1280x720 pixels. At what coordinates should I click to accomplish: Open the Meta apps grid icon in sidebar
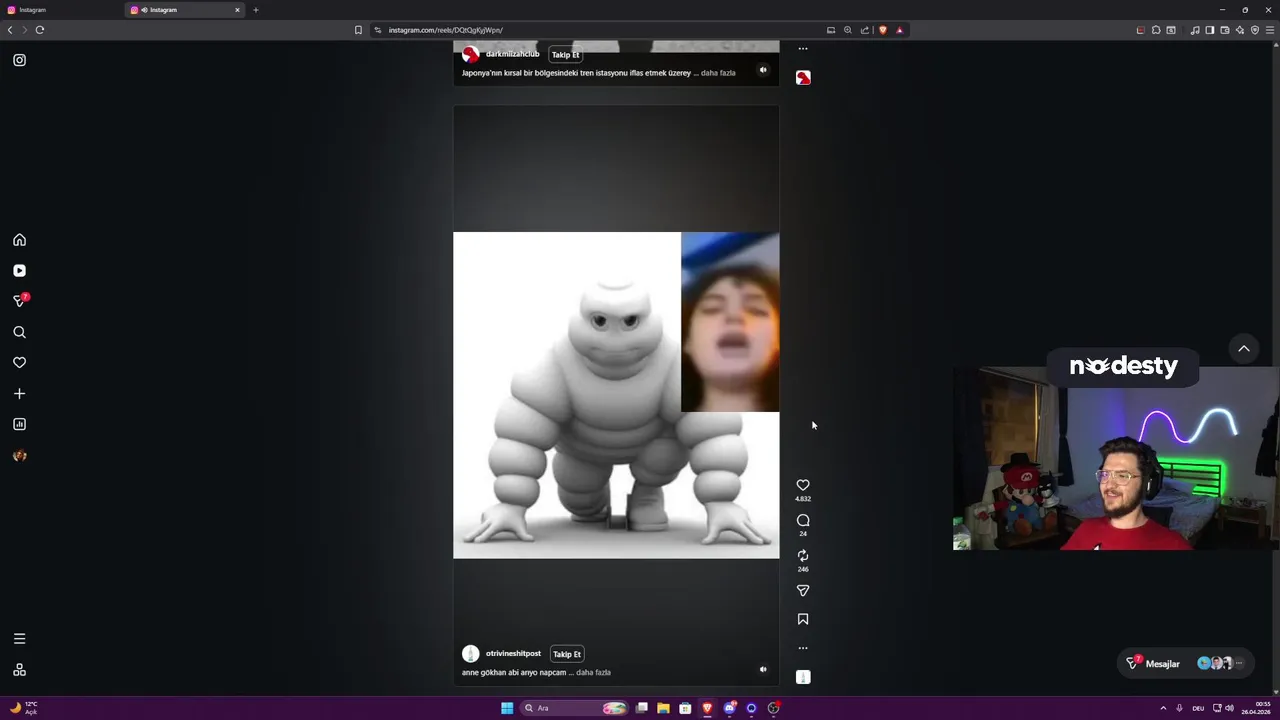[x=19, y=670]
